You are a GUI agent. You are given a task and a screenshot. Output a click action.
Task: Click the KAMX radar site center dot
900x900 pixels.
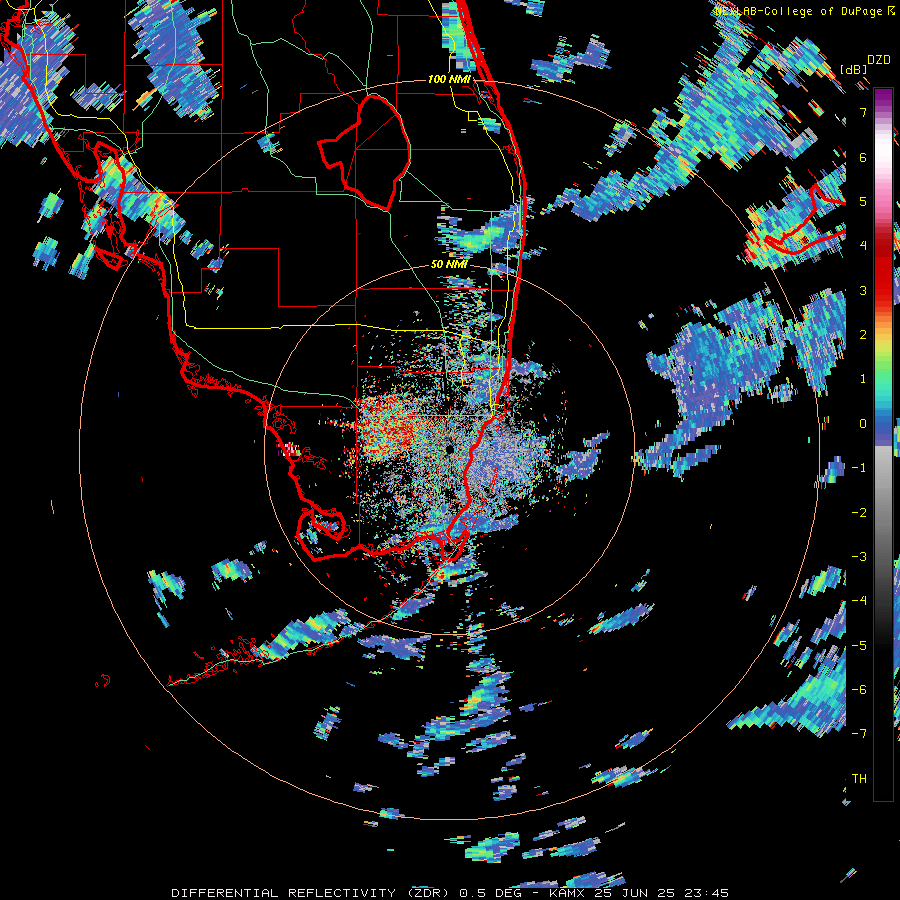pyautogui.click(x=449, y=449)
